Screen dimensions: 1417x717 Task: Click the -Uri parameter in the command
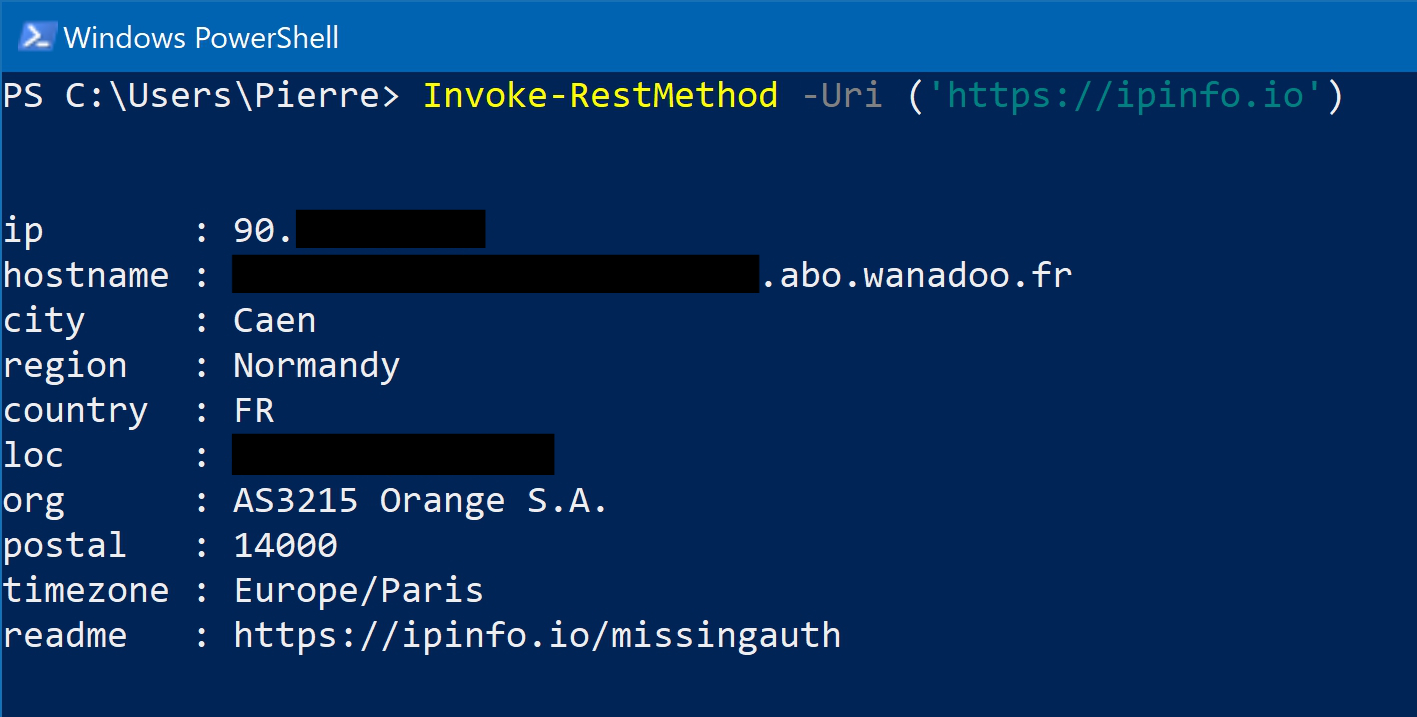(x=842, y=96)
